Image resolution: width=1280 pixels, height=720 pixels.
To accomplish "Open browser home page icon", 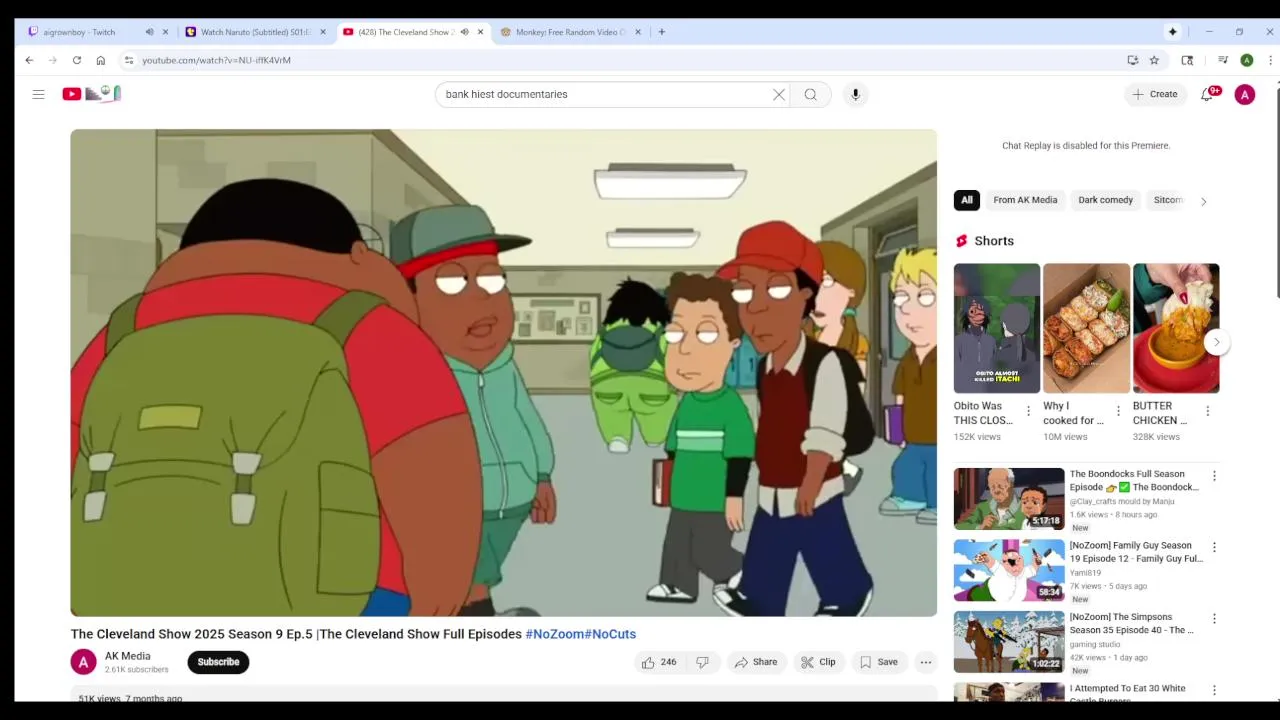I will [x=100, y=60].
